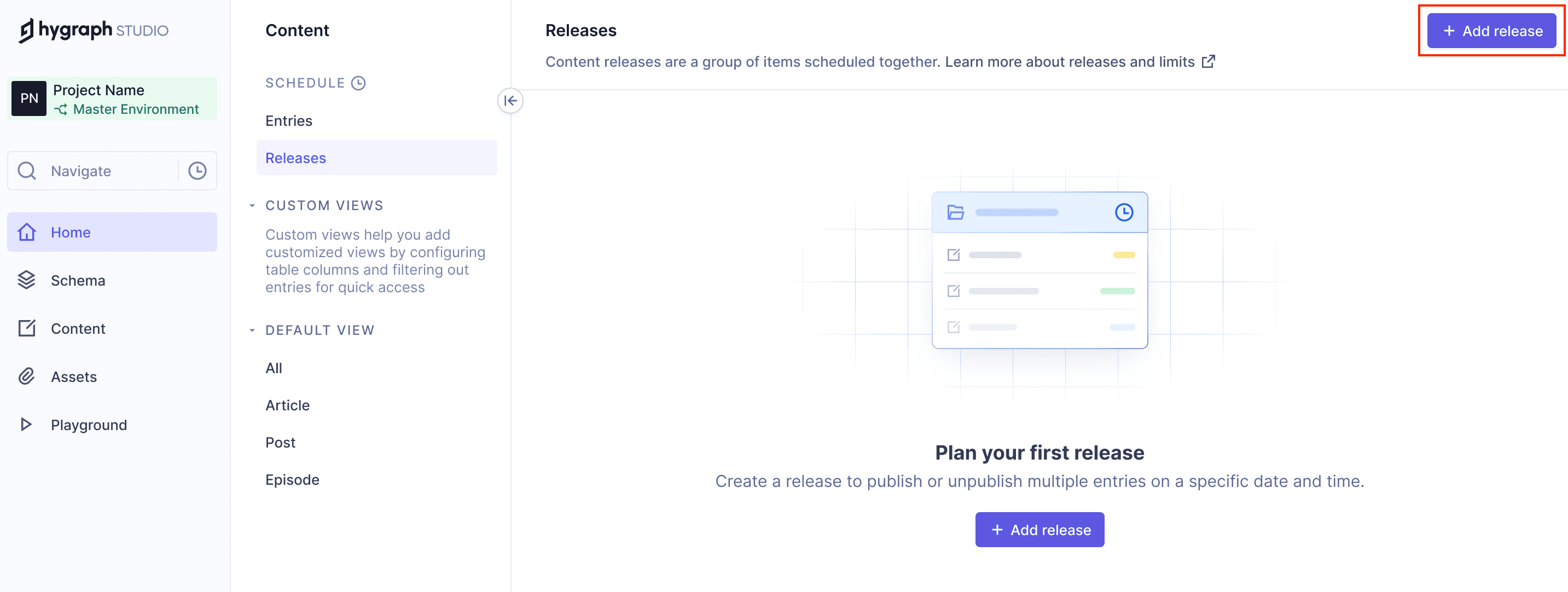This screenshot has height=592, width=1568.
Task: Select Releases under Schedule
Action: tap(295, 158)
